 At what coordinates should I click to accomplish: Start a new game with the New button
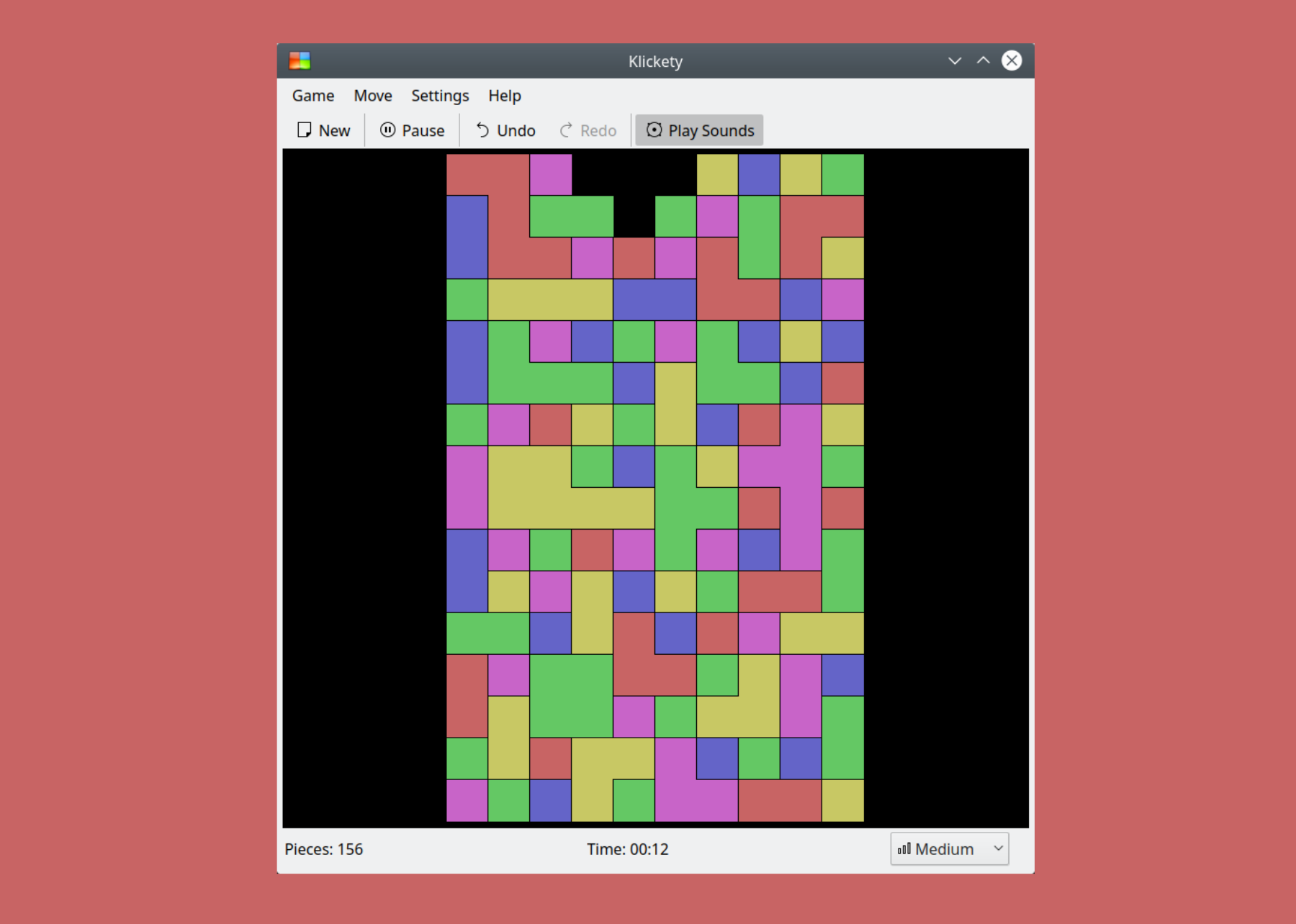pos(324,130)
